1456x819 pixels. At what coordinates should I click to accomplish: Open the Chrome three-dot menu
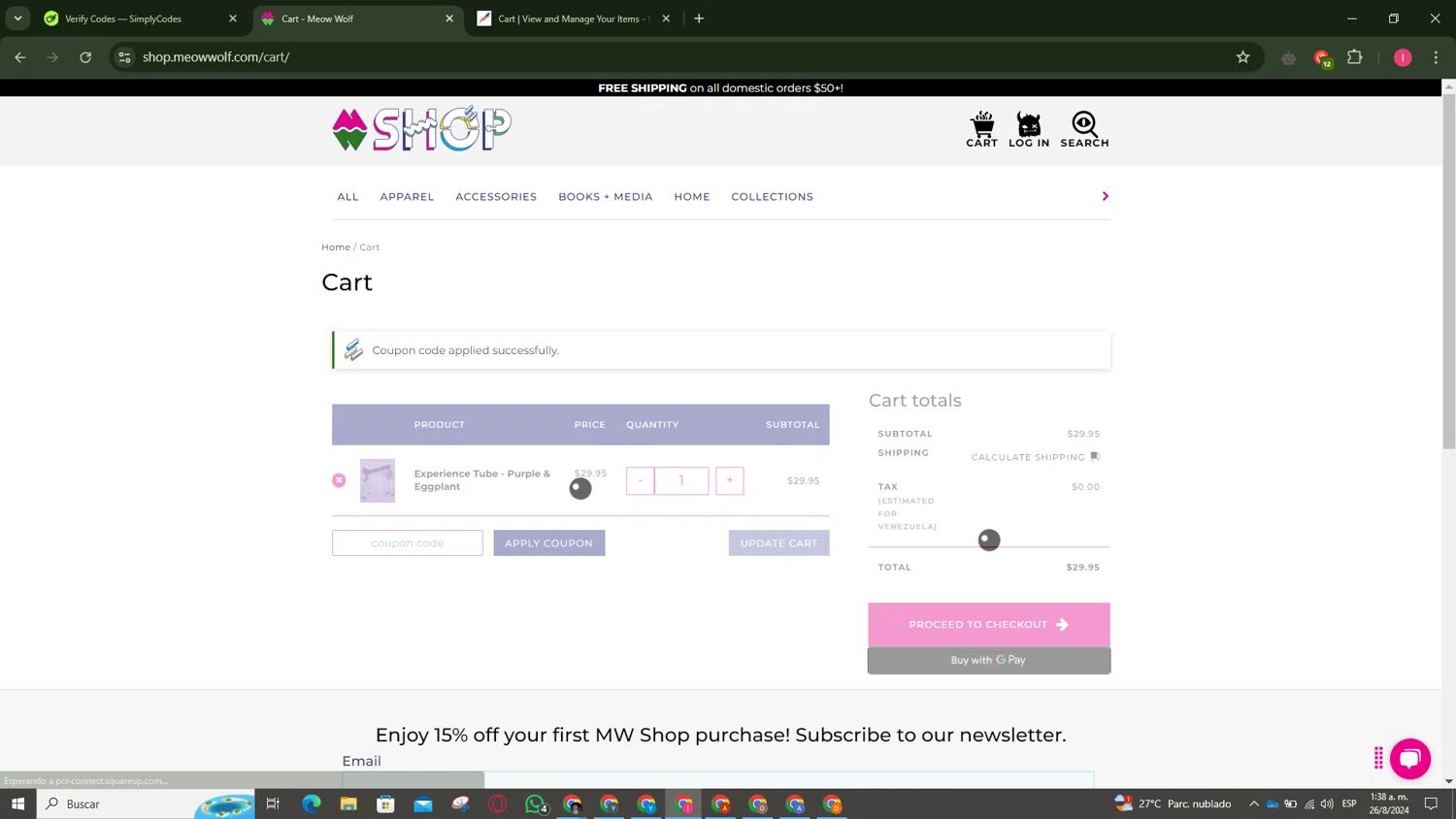pos(1436,57)
